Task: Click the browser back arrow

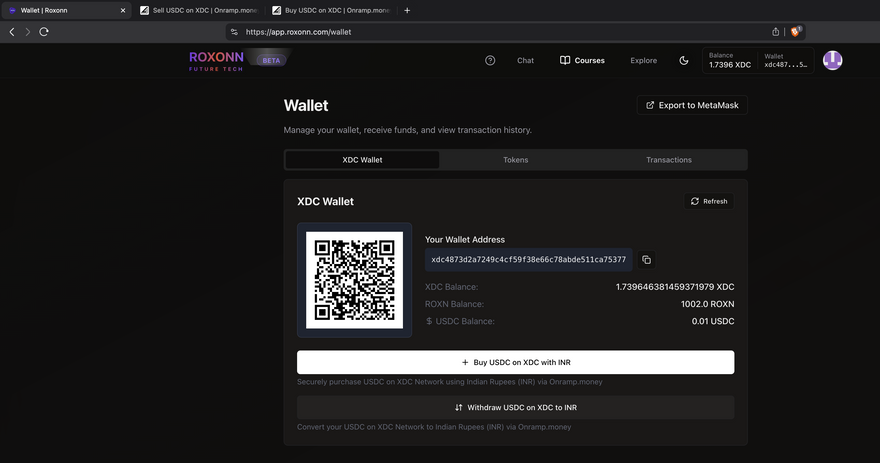Action: click(x=12, y=32)
